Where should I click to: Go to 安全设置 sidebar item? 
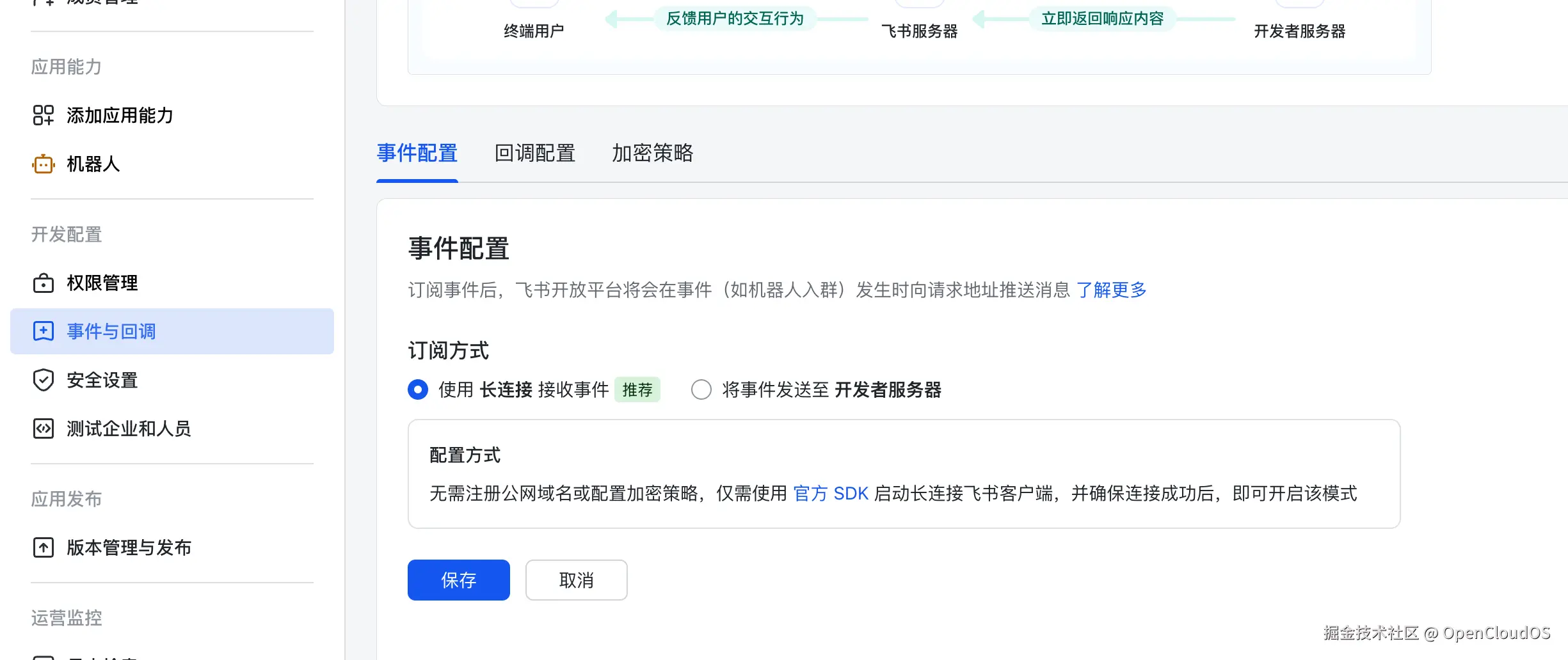[102, 380]
